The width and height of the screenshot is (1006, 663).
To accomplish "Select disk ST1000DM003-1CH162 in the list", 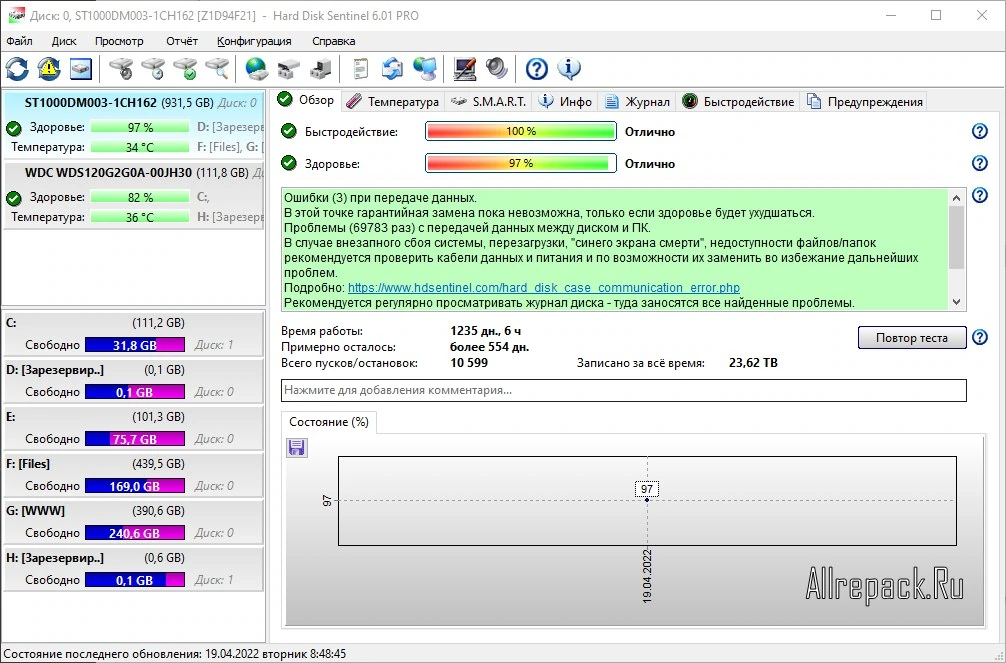I will click(133, 125).
